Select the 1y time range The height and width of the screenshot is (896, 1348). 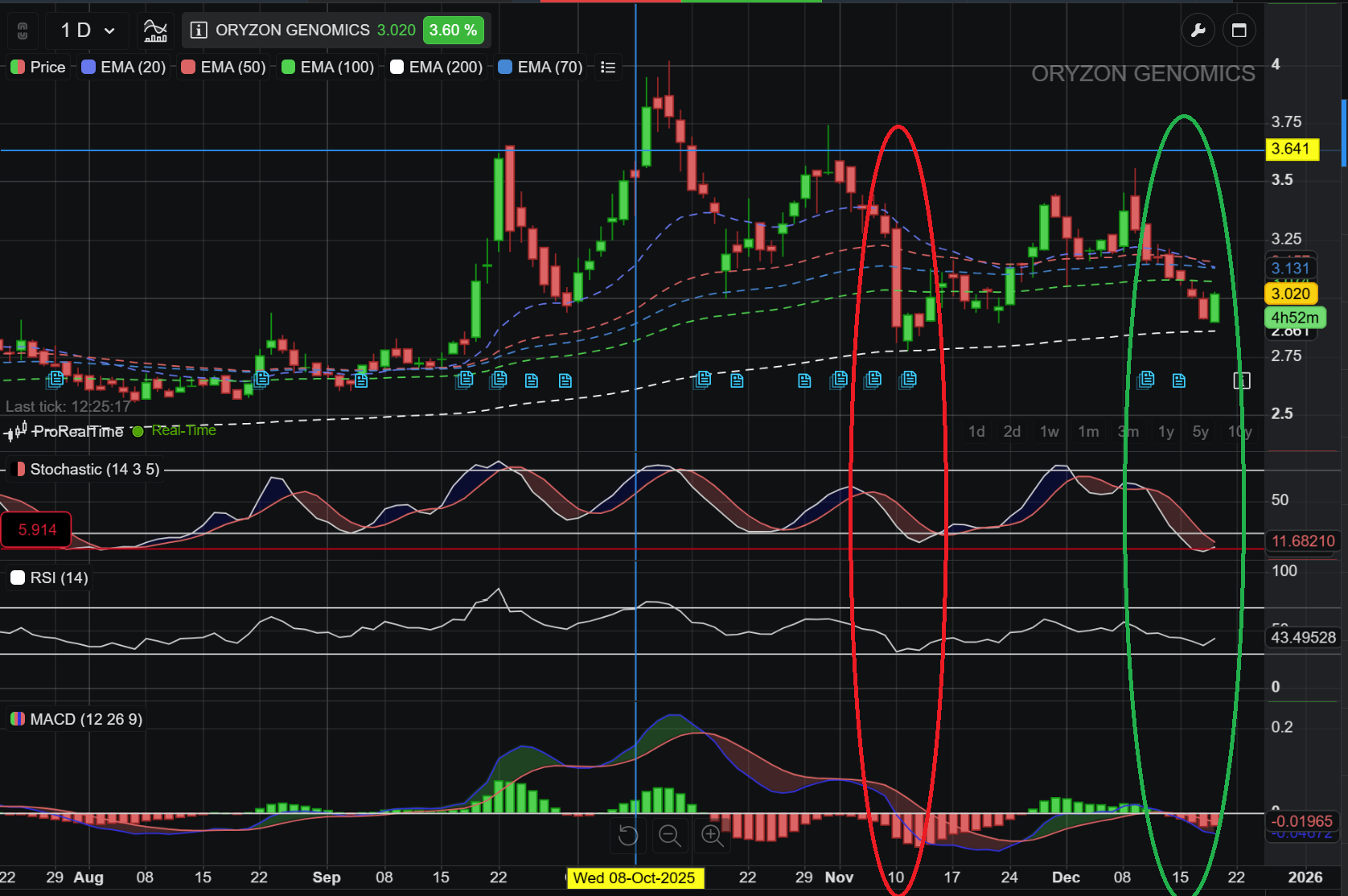[1166, 432]
